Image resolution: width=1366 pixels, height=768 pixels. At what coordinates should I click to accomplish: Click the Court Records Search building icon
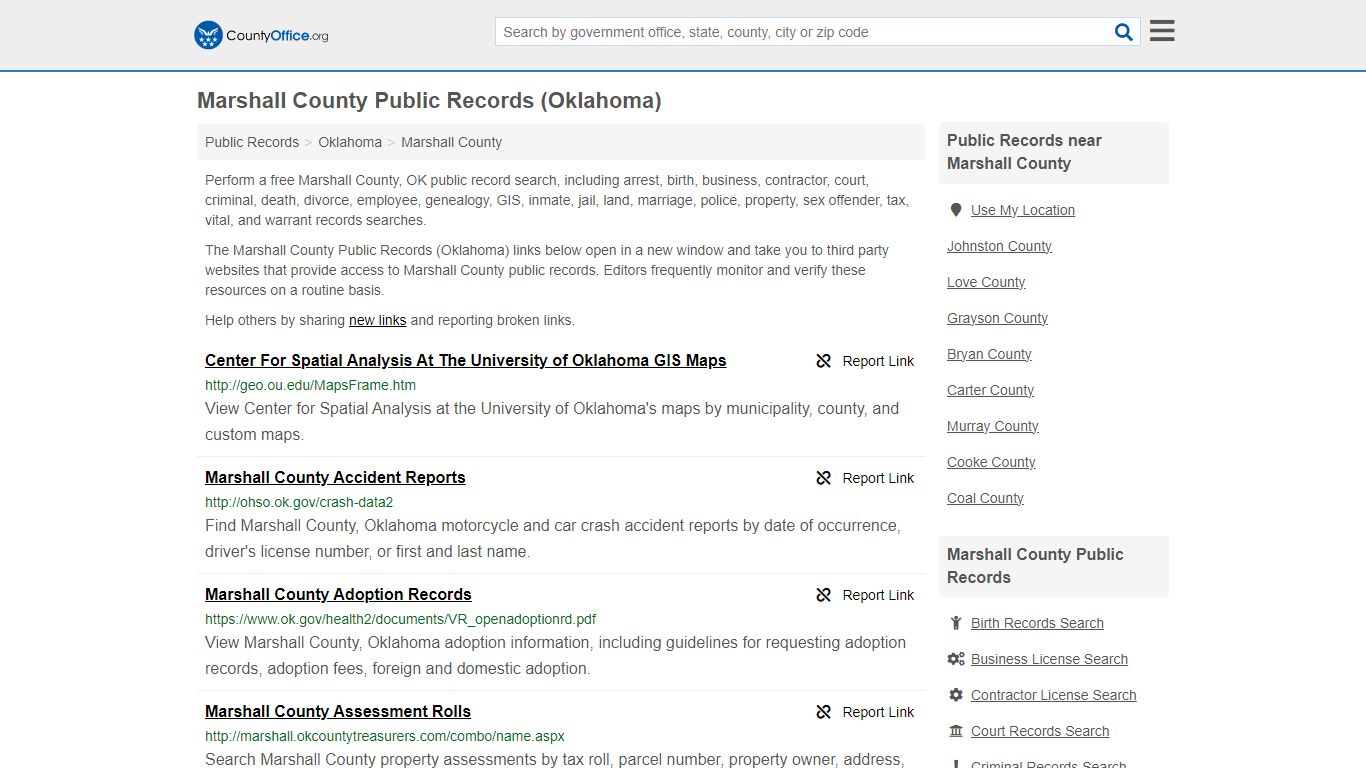pyautogui.click(x=956, y=731)
